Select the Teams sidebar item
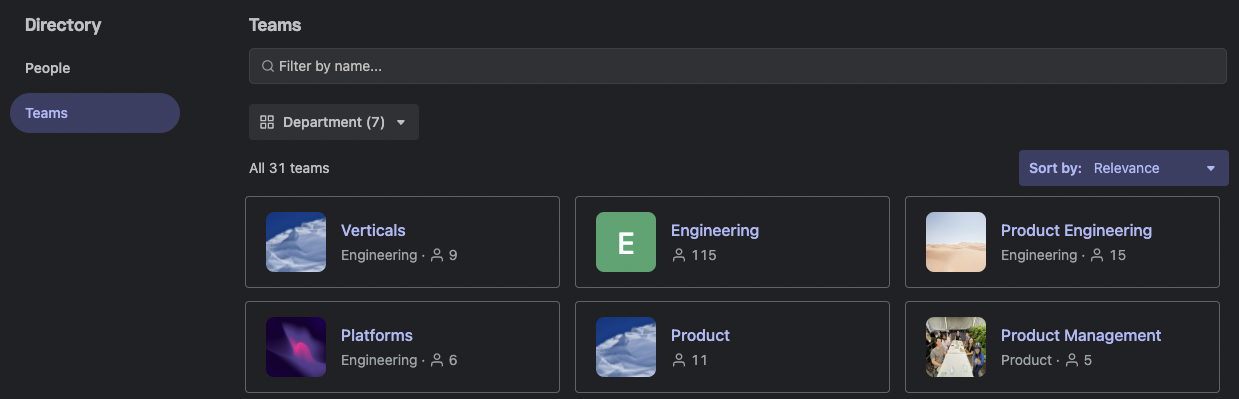The height and width of the screenshot is (399, 1239). [x=95, y=113]
